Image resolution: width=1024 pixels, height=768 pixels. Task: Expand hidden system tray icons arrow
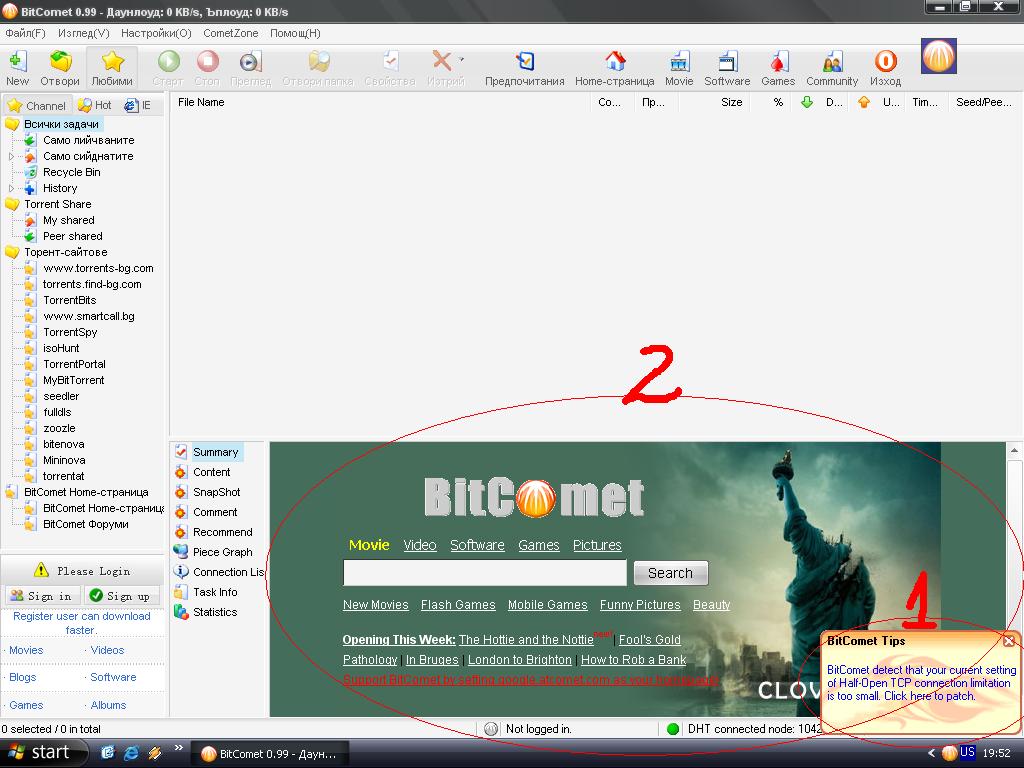click(x=931, y=753)
